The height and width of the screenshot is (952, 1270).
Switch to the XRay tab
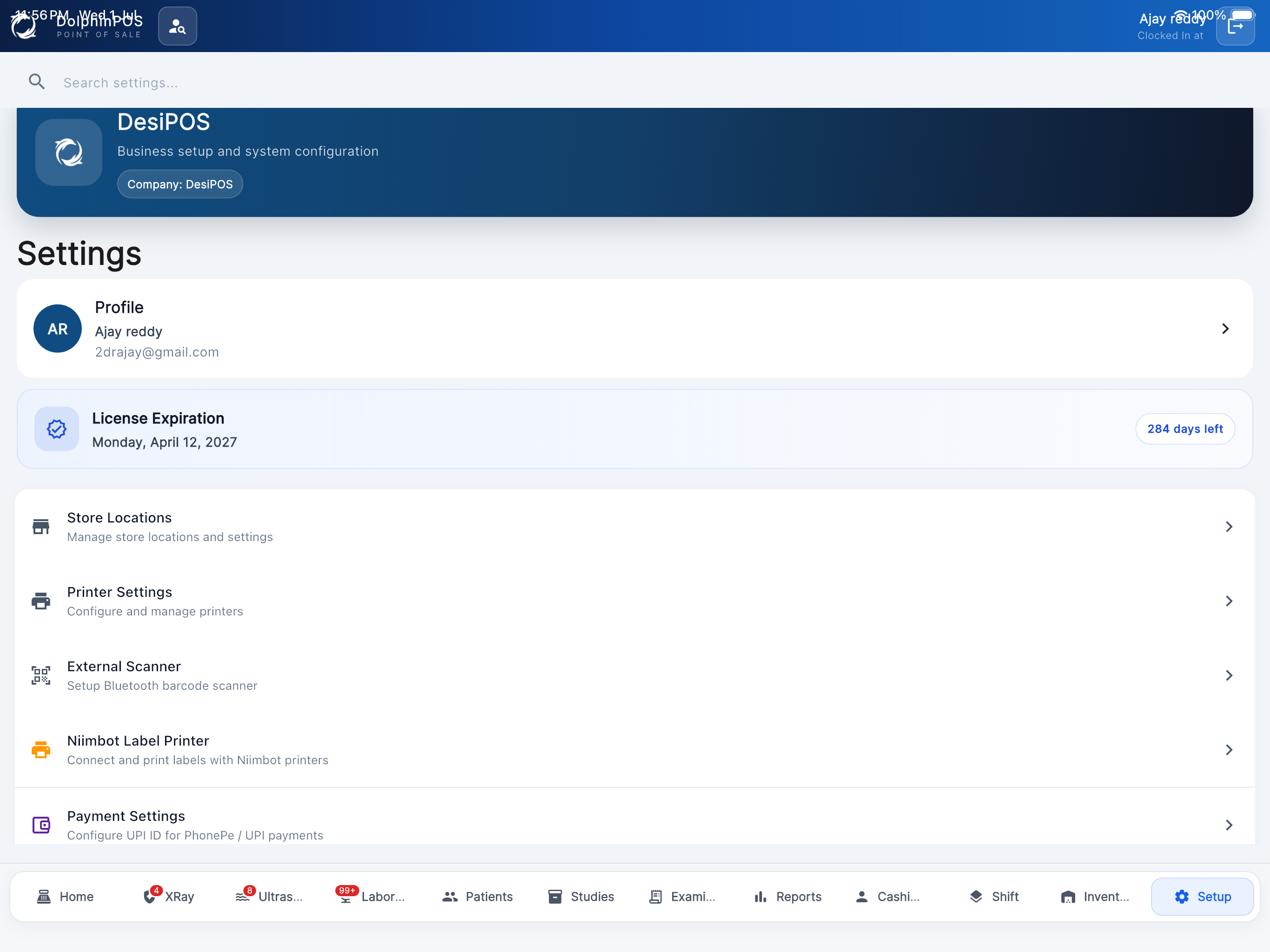tap(169, 896)
